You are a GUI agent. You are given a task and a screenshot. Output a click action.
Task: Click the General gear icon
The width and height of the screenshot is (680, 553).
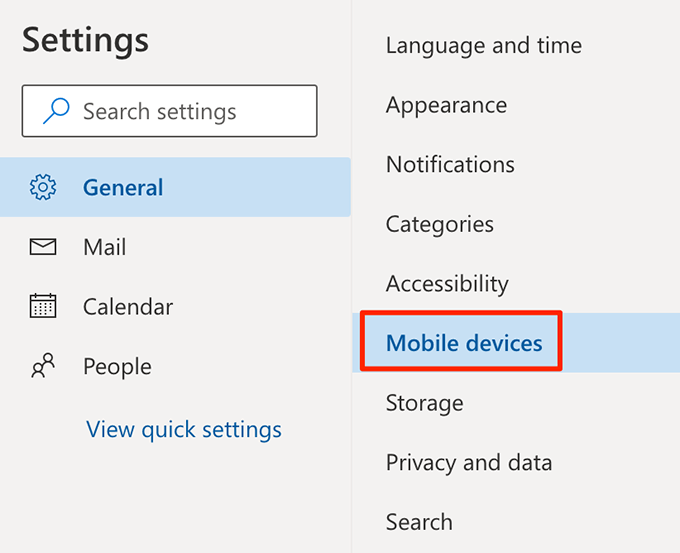click(x=43, y=187)
